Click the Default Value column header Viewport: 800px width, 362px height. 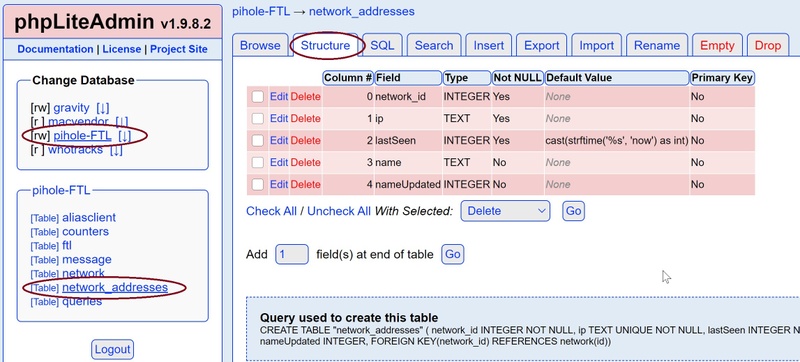coord(617,78)
